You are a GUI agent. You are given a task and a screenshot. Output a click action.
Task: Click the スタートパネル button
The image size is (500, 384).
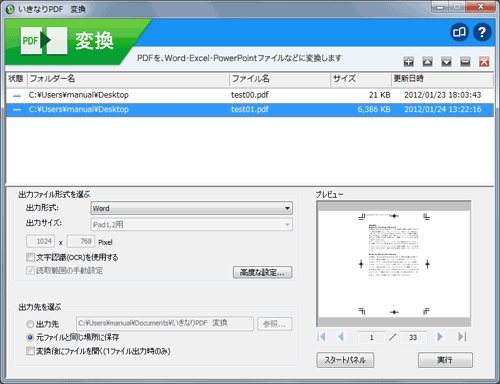click(345, 360)
